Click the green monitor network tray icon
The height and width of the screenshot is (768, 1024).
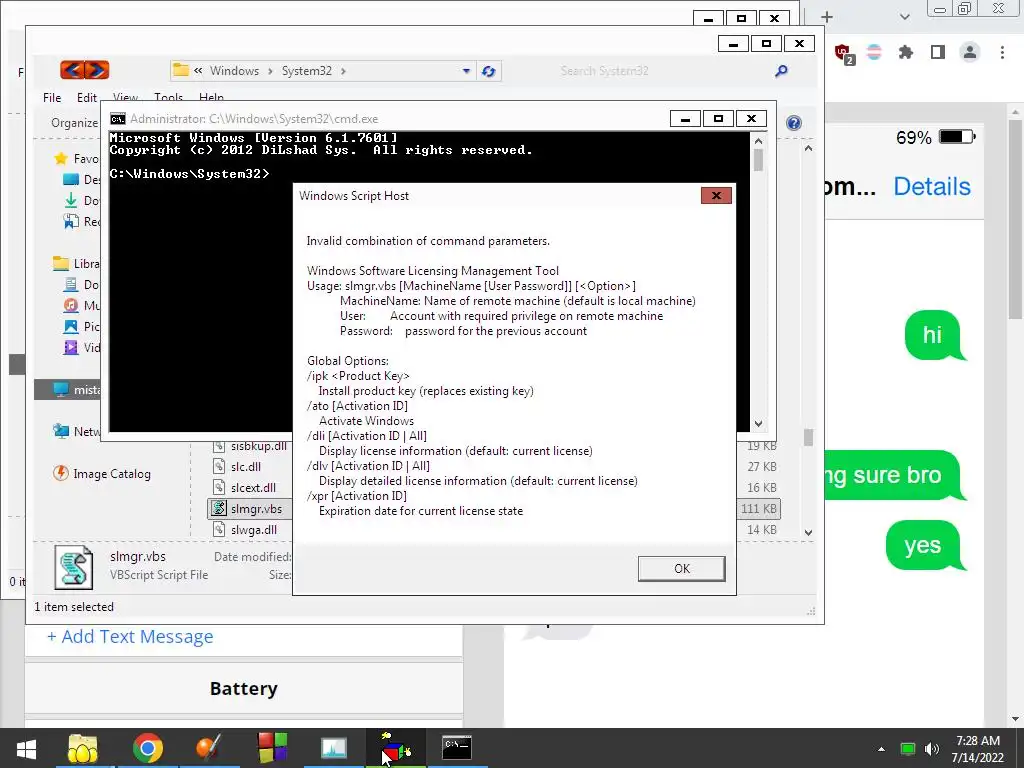908,749
